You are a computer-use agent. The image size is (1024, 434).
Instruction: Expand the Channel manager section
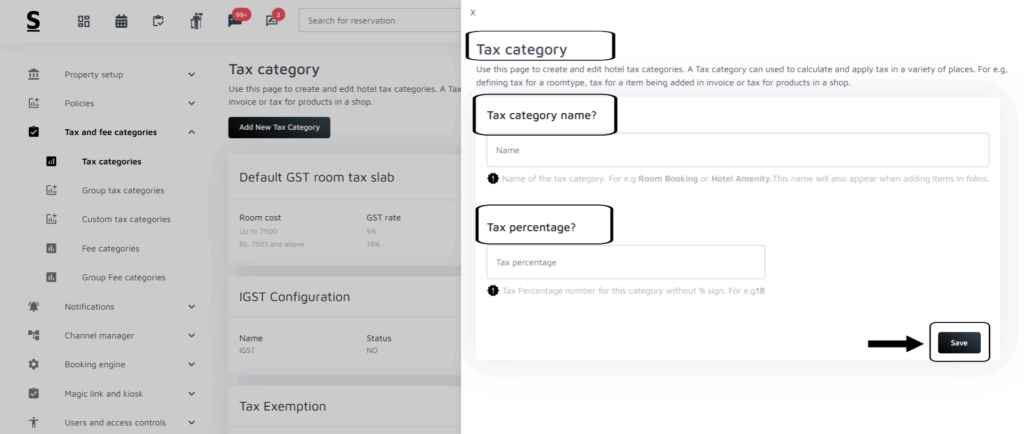(x=191, y=335)
